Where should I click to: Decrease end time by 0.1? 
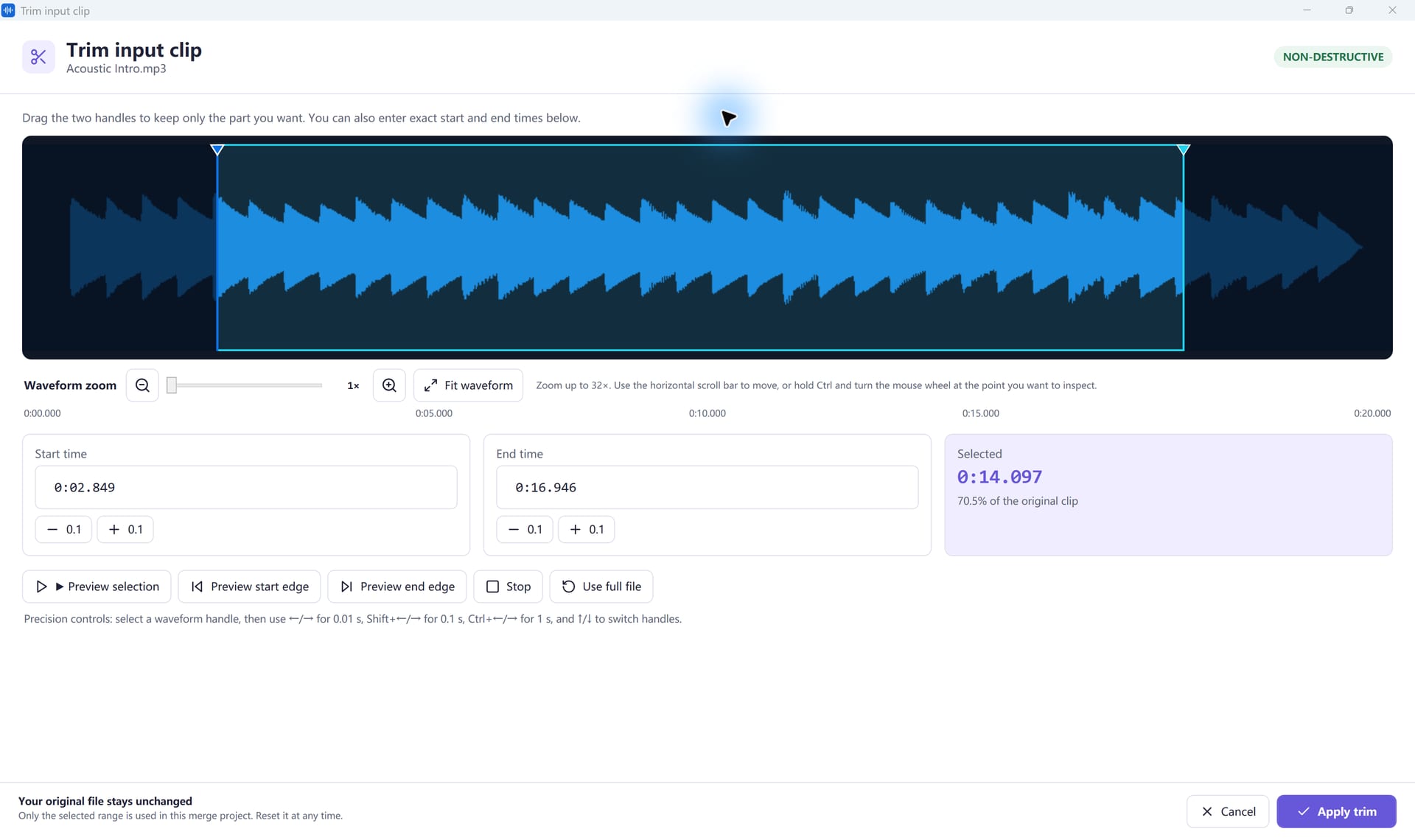pyautogui.click(x=525, y=529)
